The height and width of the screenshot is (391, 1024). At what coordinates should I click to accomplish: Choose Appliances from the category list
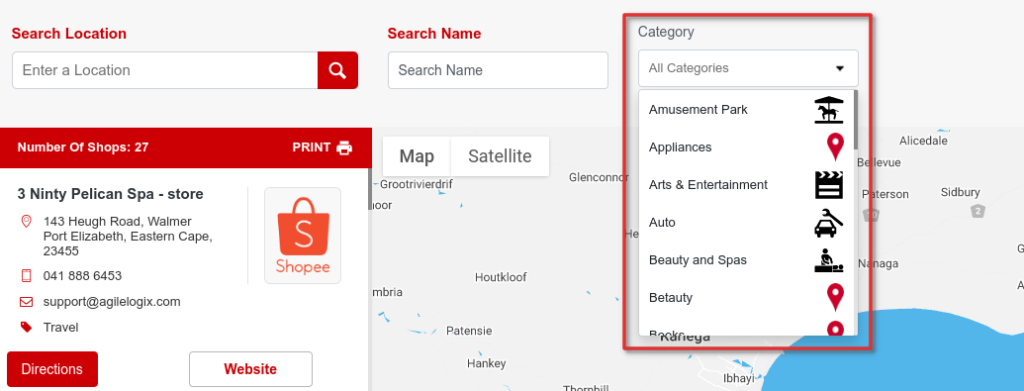click(x=745, y=147)
